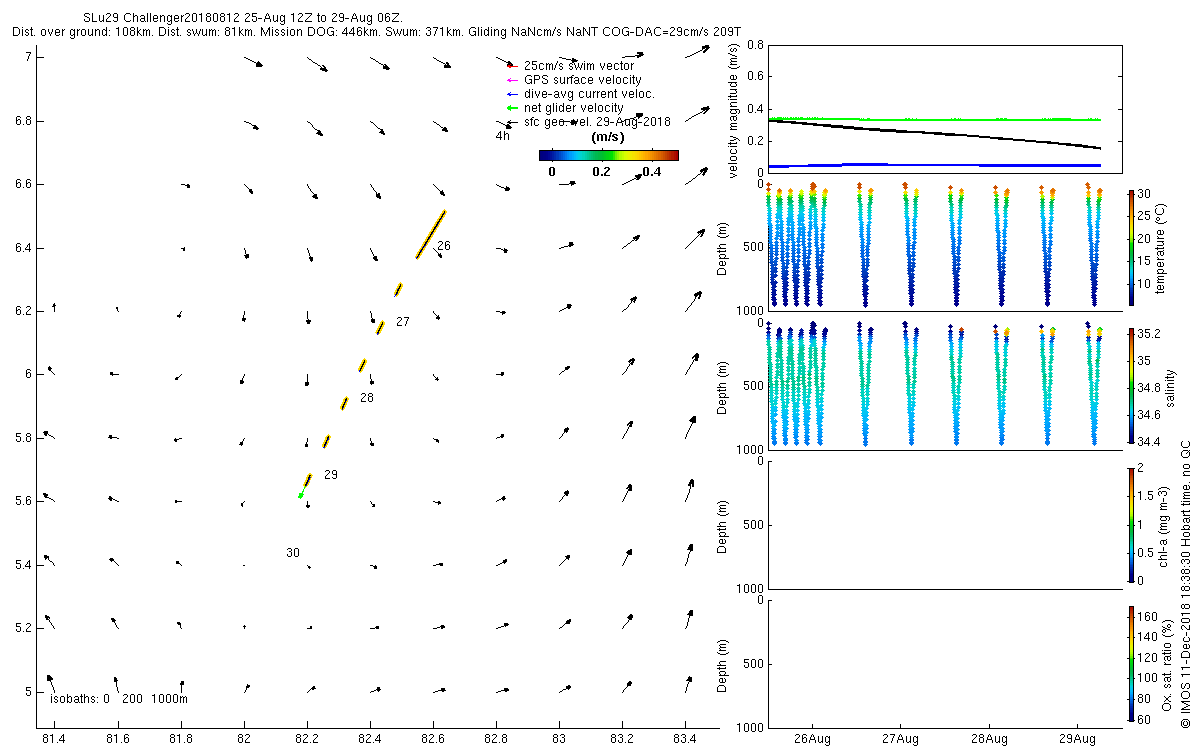Click the longest yellow track segment near 26

[x=431, y=235]
